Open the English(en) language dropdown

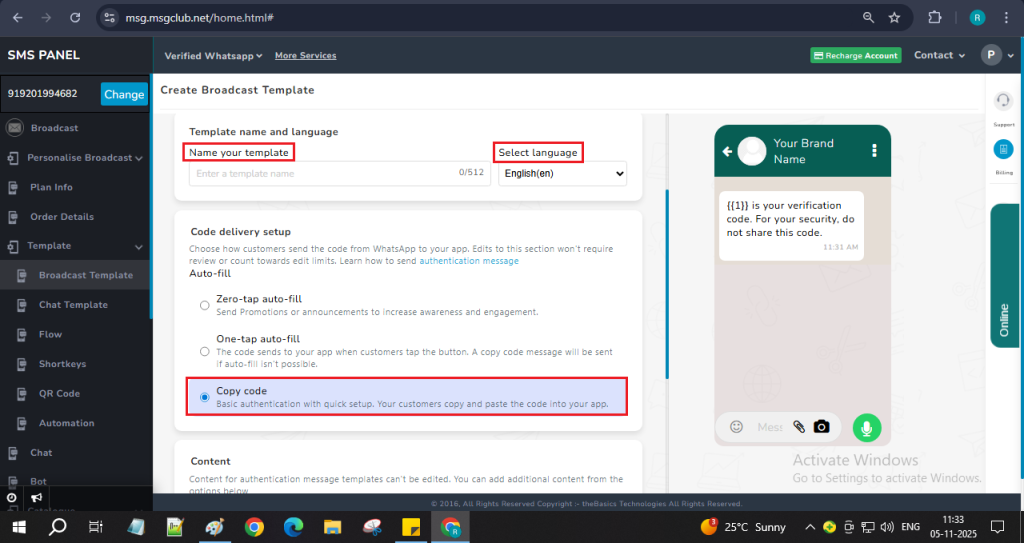coord(562,174)
